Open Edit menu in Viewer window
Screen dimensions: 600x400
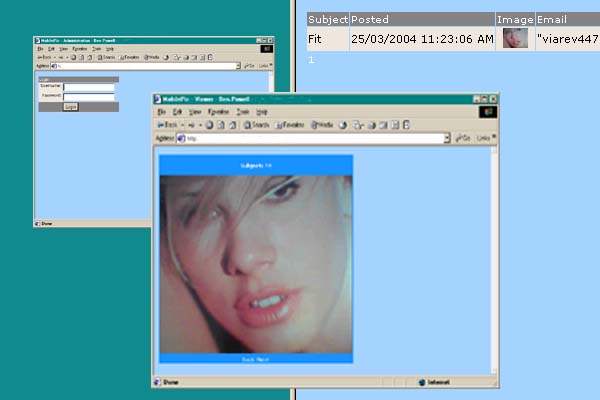[x=177, y=112]
